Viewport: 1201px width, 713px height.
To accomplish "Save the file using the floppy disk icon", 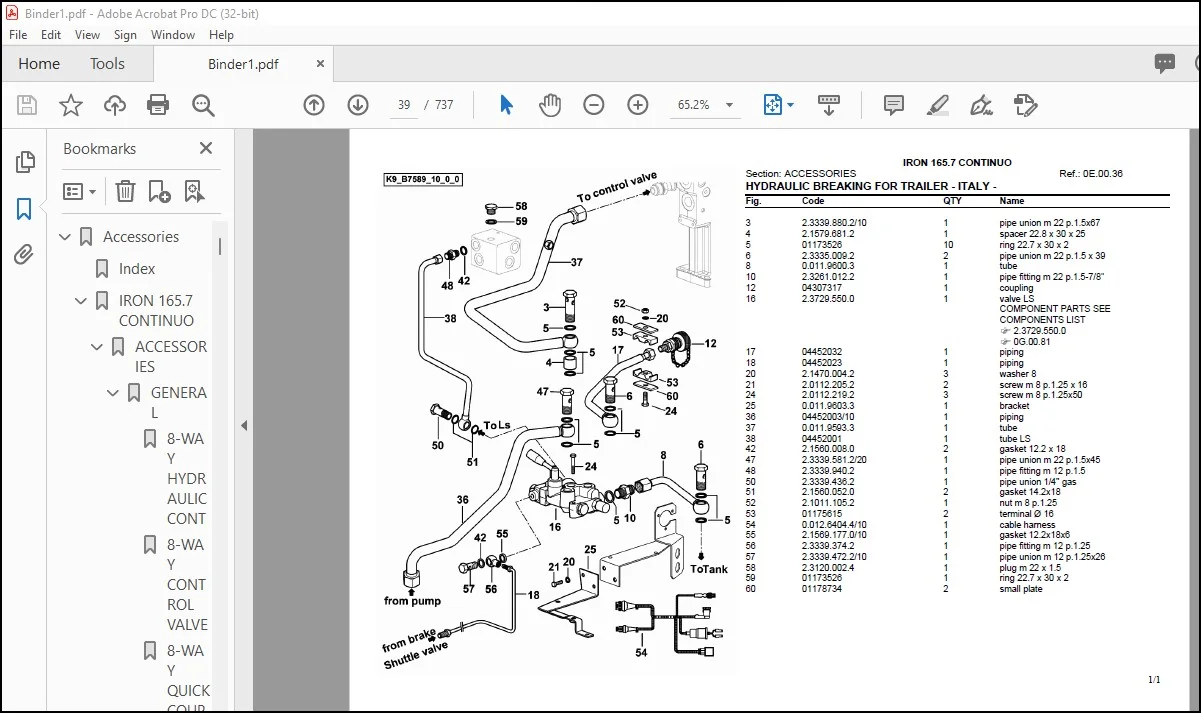I will pyautogui.click(x=27, y=105).
